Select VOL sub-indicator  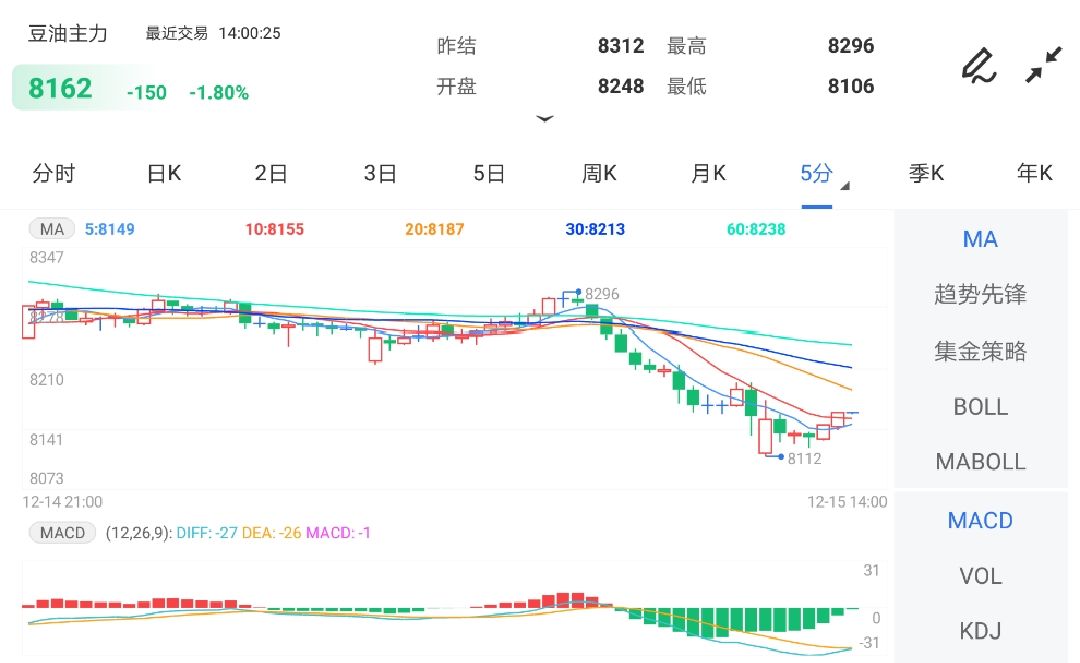[x=980, y=576]
